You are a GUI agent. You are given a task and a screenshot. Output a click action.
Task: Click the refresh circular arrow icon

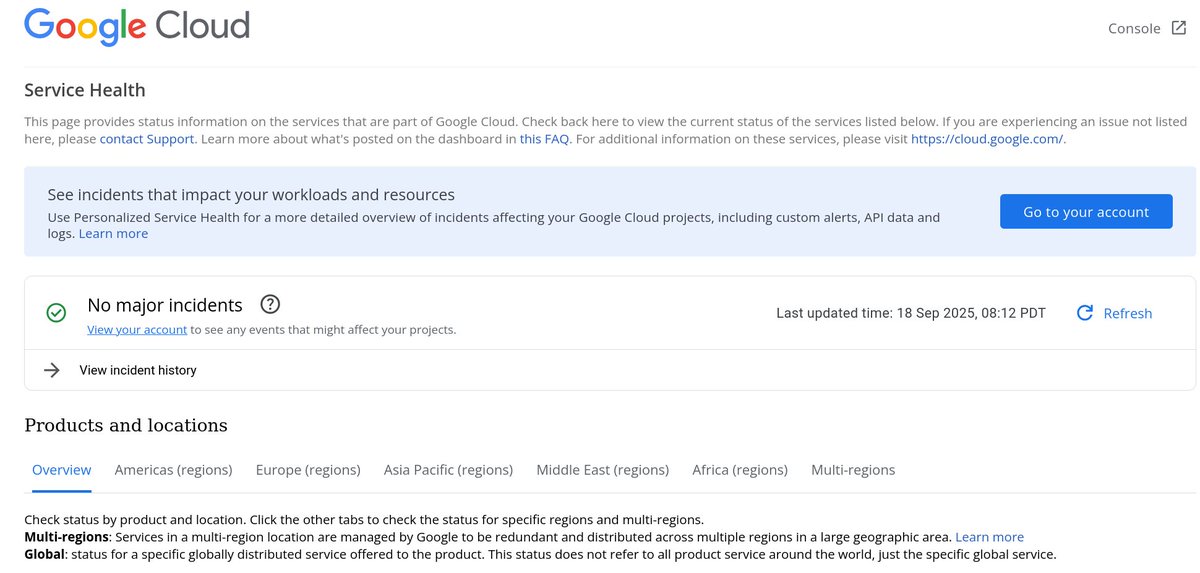(1085, 313)
